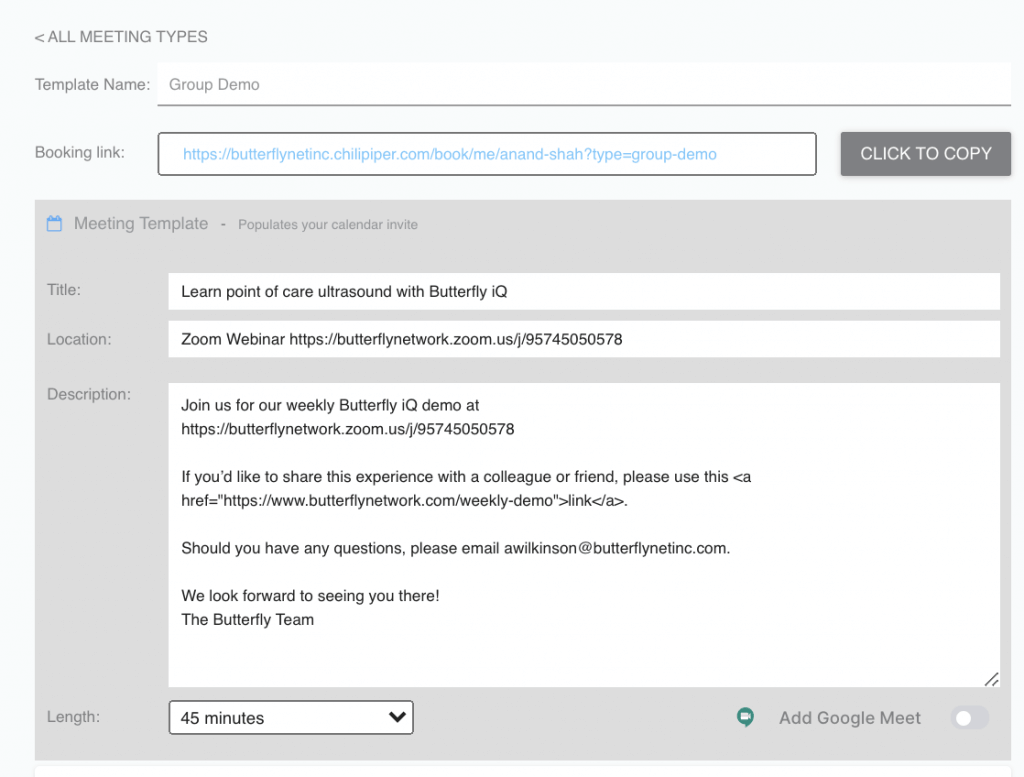This screenshot has height=777, width=1024.
Task: Click the Add Google Meet label text
Action: click(850, 718)
